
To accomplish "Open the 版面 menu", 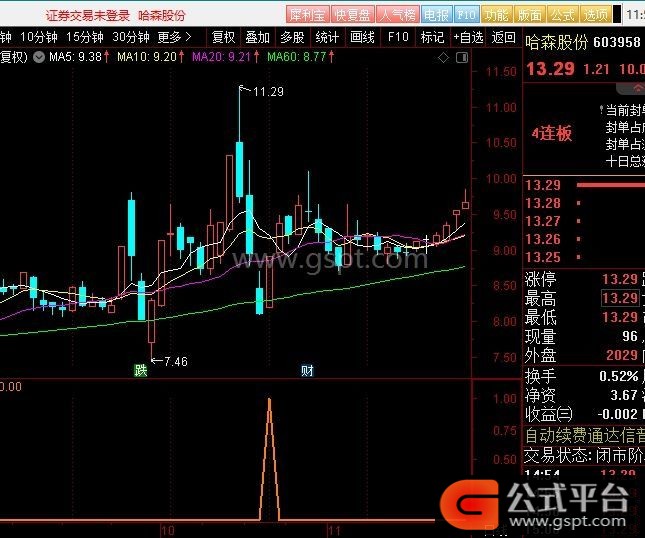I will 529,15.
